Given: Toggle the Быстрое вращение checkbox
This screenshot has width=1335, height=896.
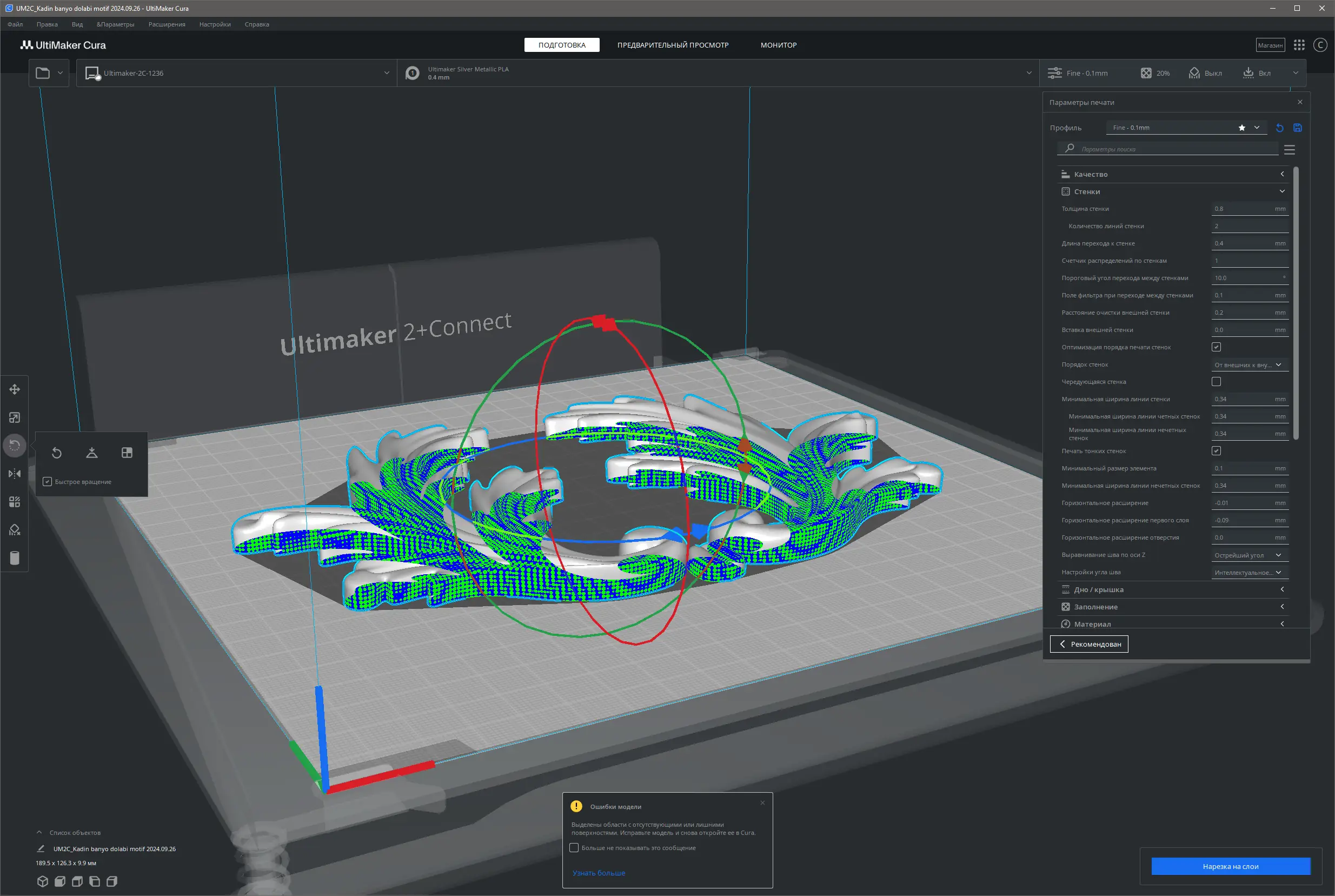Looking at the screenshot, I should [x=48, y=482].
